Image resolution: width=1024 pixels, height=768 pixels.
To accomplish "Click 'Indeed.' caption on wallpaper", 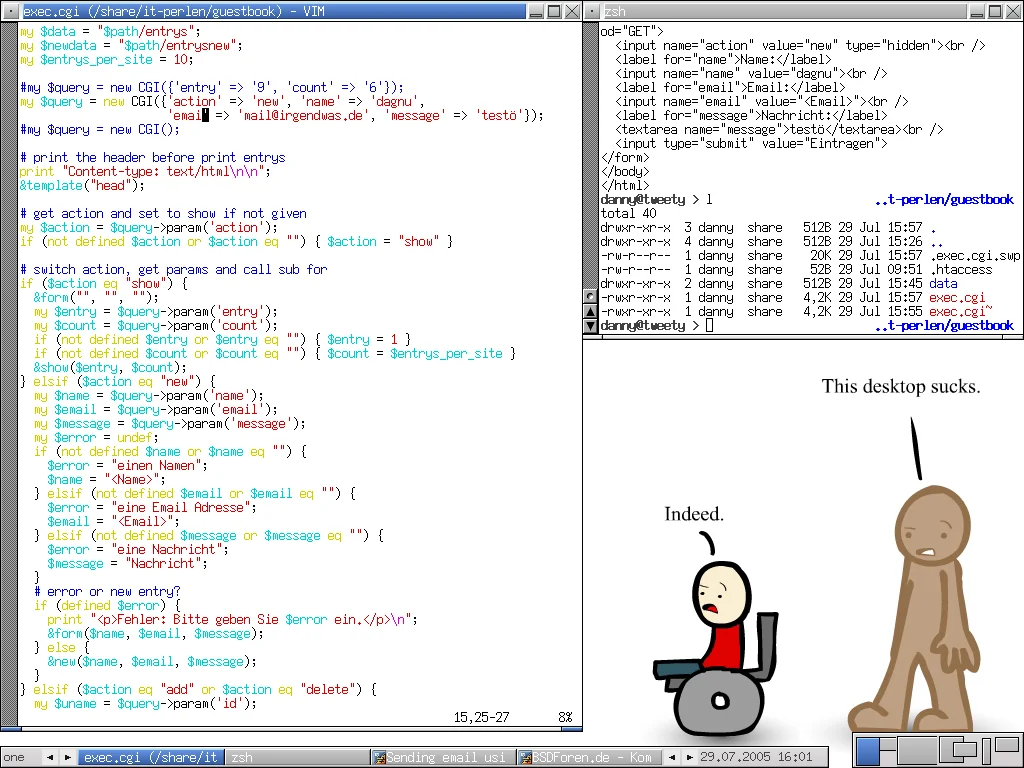I will [x=694, y=515].
